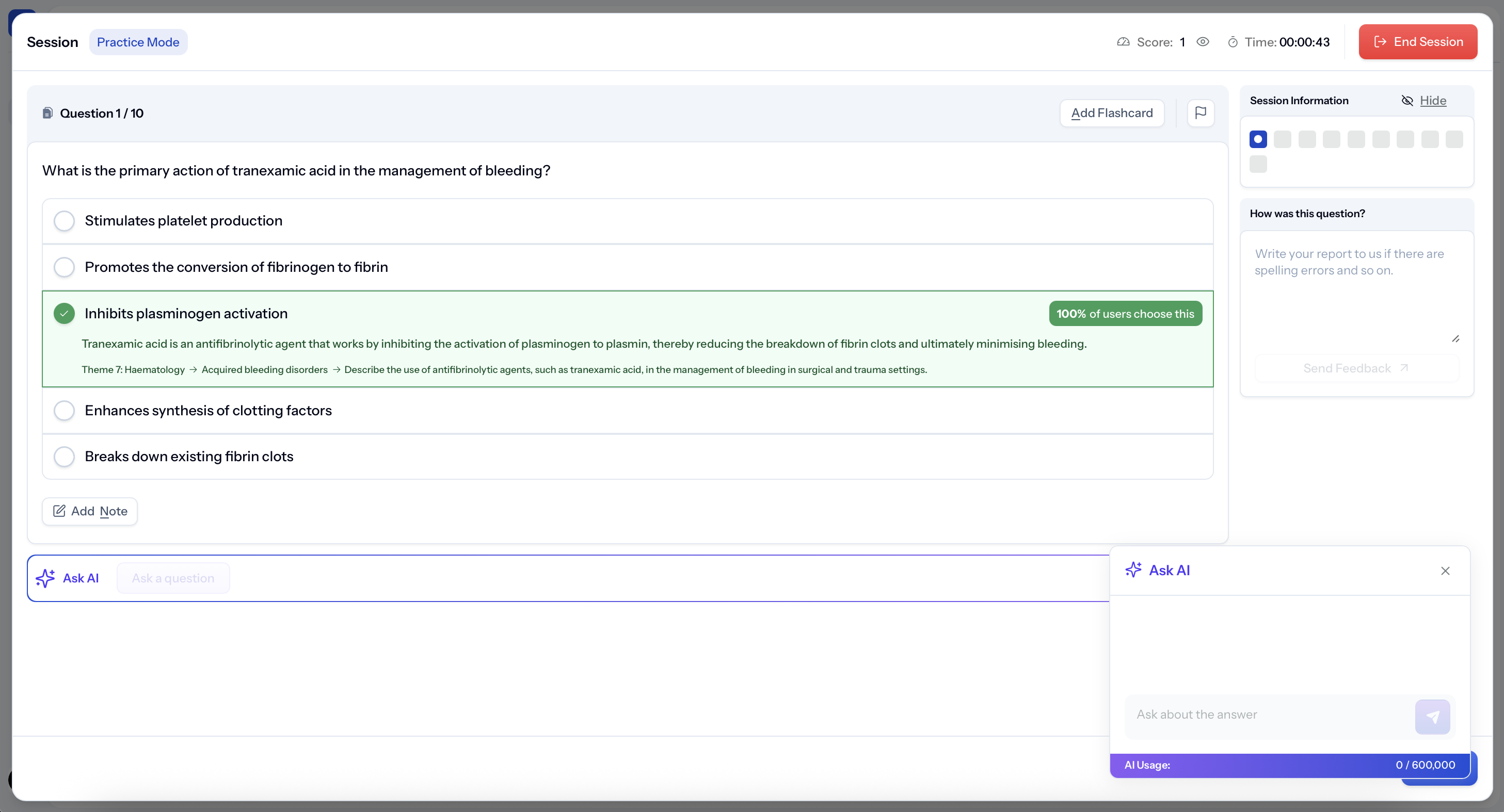Click the Ask AI sparkle icon in the bottom bar
The image size is (1504, 812).
[45, 578]
